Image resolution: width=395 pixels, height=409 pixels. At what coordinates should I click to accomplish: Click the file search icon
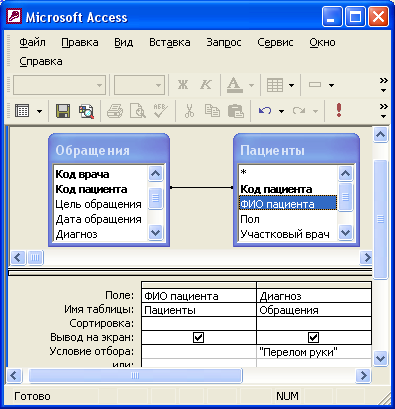point(86,111)
